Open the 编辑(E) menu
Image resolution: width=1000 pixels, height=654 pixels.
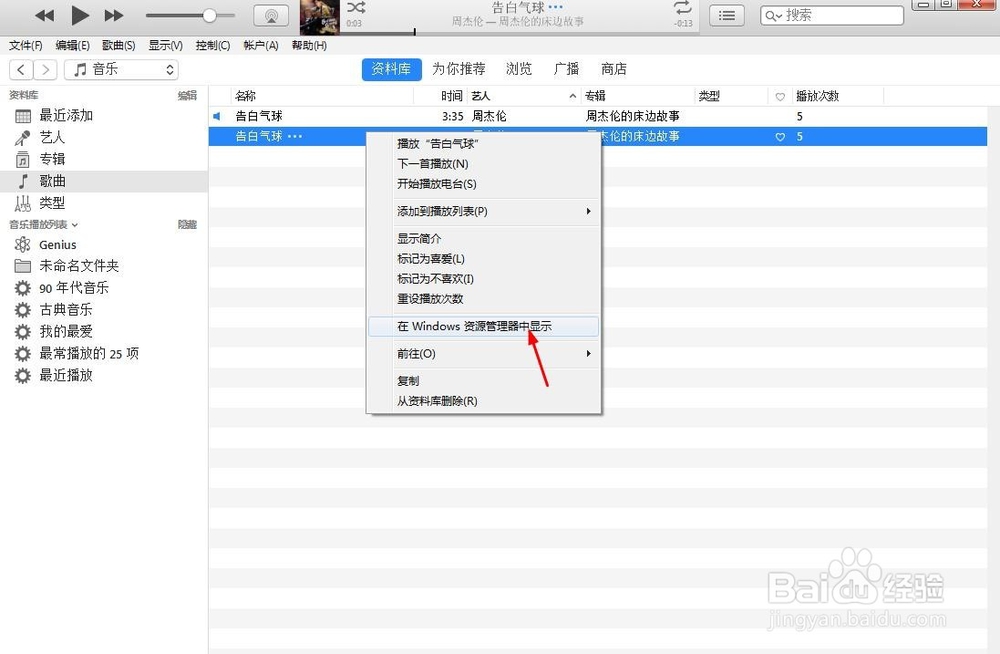72,45
